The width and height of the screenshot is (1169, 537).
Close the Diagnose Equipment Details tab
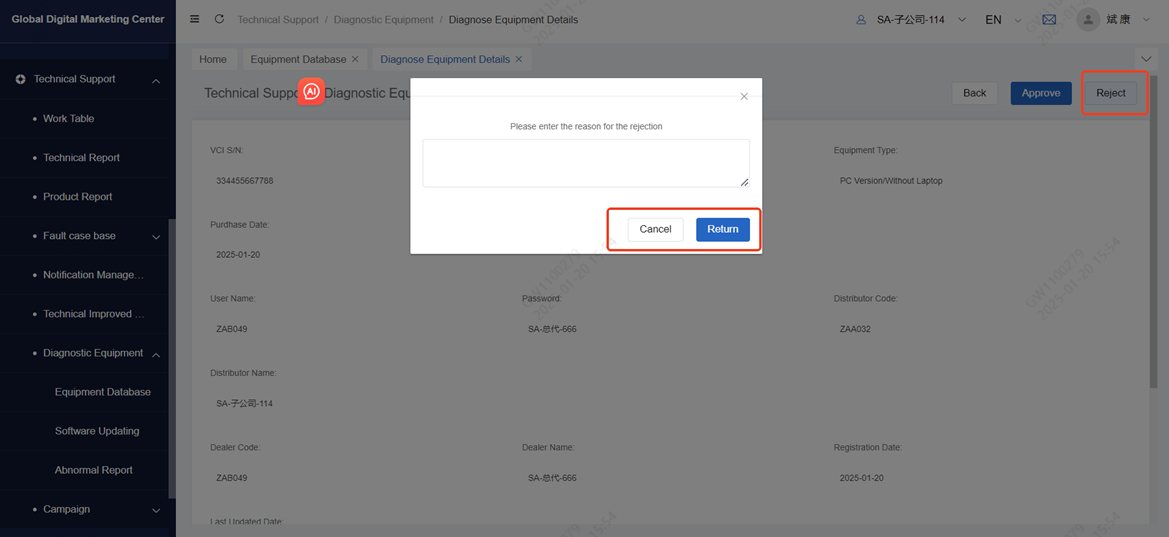(519, 60)
